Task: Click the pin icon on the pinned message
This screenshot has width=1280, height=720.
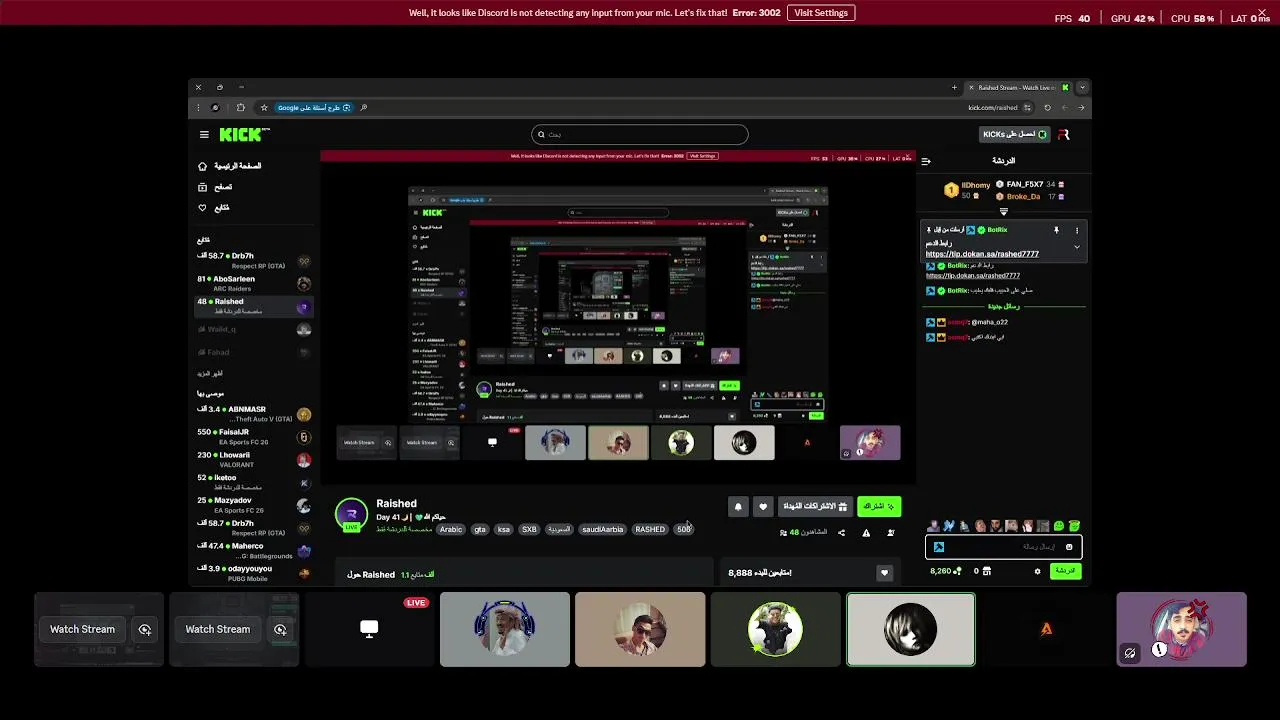Action: (x=1056, y=230)
